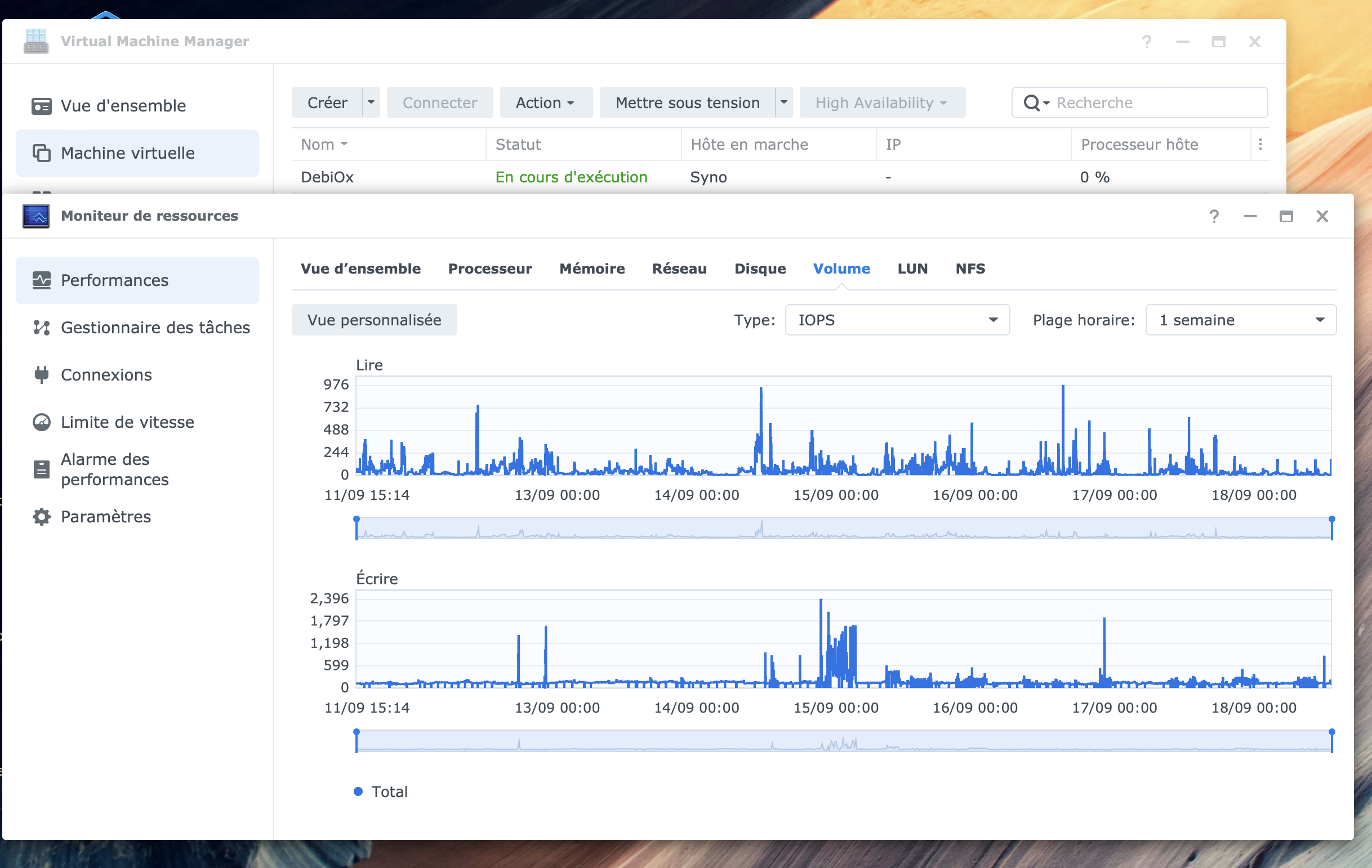Screen dimensions: 1372x868
Task: Open help in Moniteur de ressources
Action: click(x=1214, y=216)
